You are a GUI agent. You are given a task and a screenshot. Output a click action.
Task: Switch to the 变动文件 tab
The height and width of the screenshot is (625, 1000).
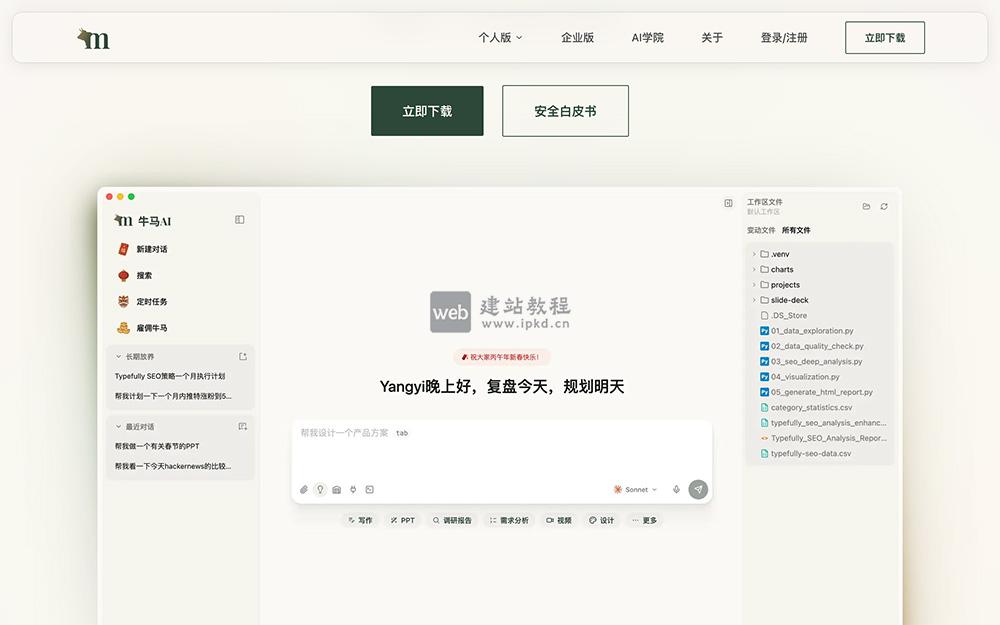[x=761, y=230]
